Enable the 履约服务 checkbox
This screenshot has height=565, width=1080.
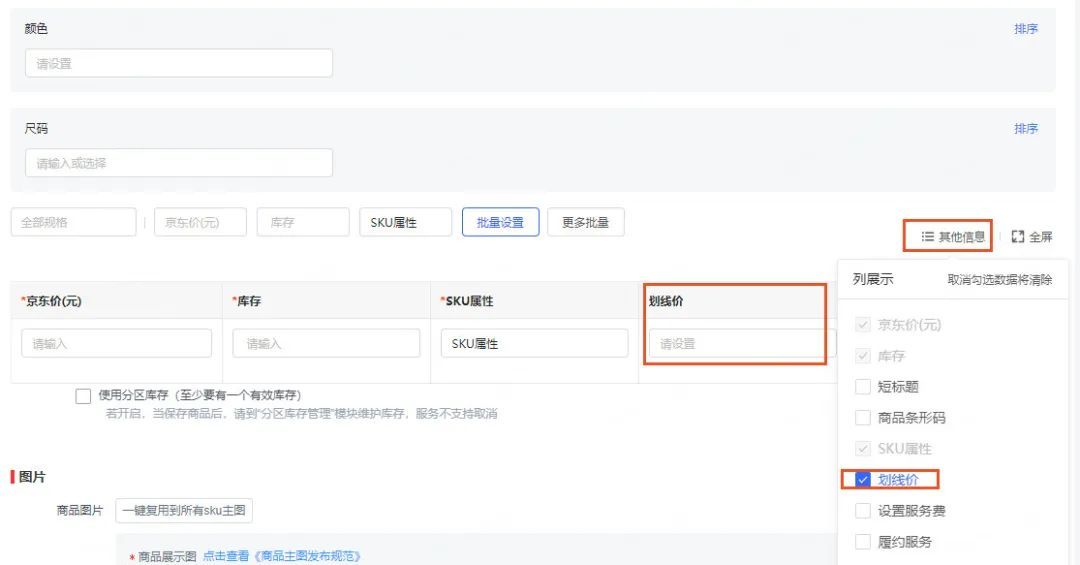863,542
